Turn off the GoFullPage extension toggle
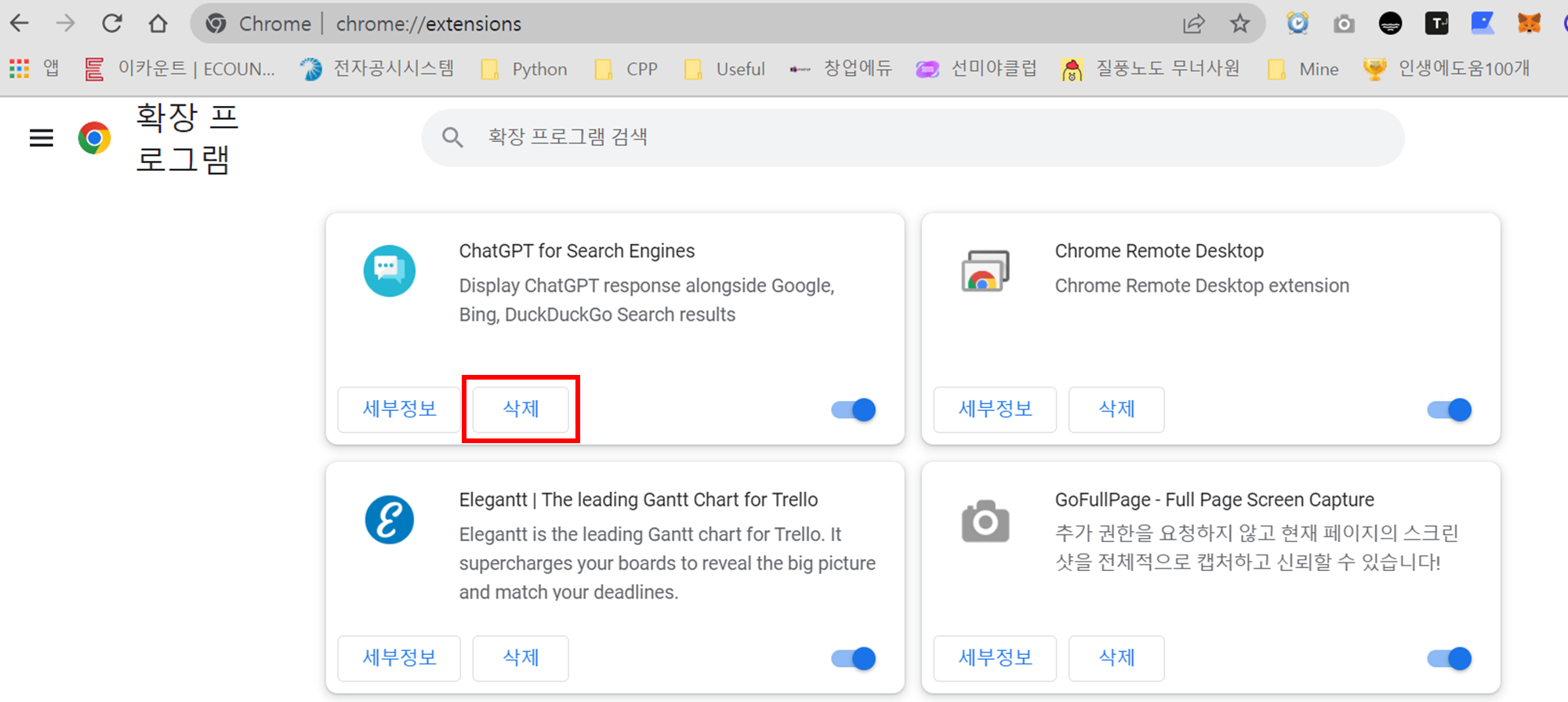Viewport: 1568px width, 702px height. tap(1450, 658)
